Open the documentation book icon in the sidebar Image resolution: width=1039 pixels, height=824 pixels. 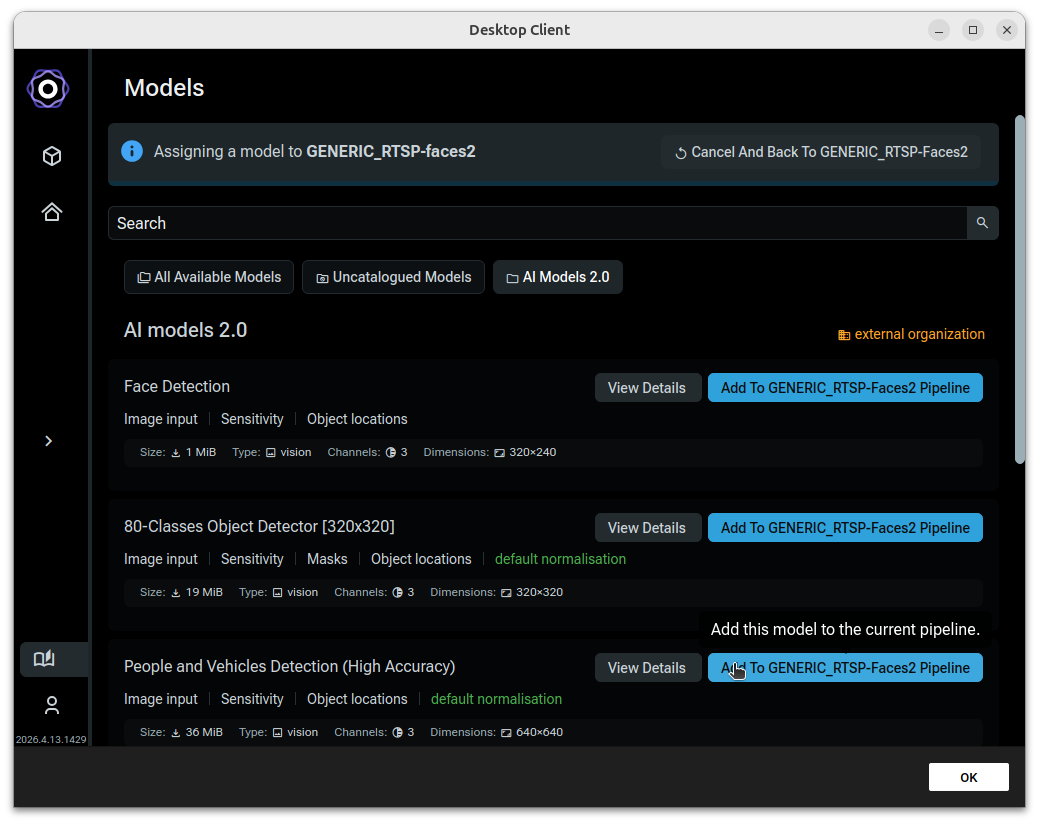(44, 658)
